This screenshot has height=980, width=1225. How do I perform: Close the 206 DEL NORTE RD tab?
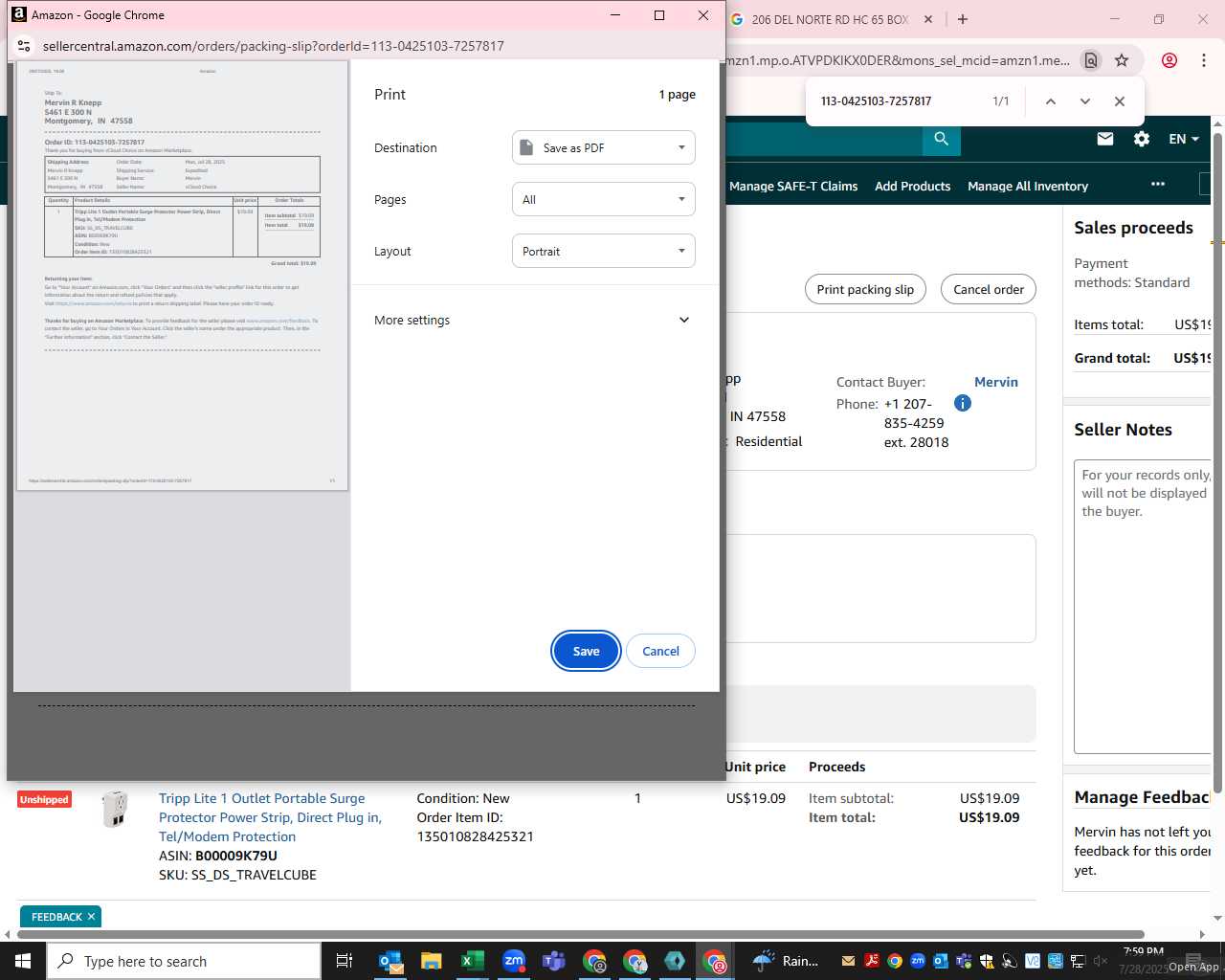click(928, 19)
